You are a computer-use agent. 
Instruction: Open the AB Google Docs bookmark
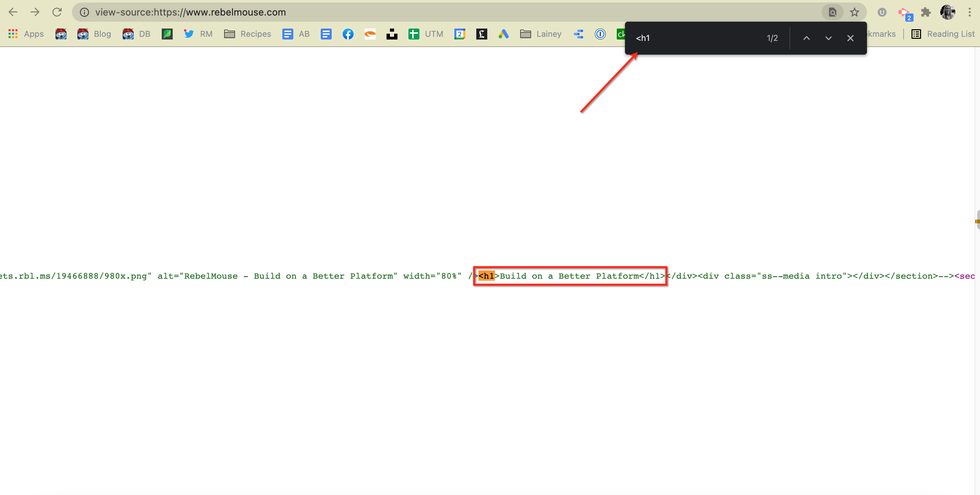[296, 34]
